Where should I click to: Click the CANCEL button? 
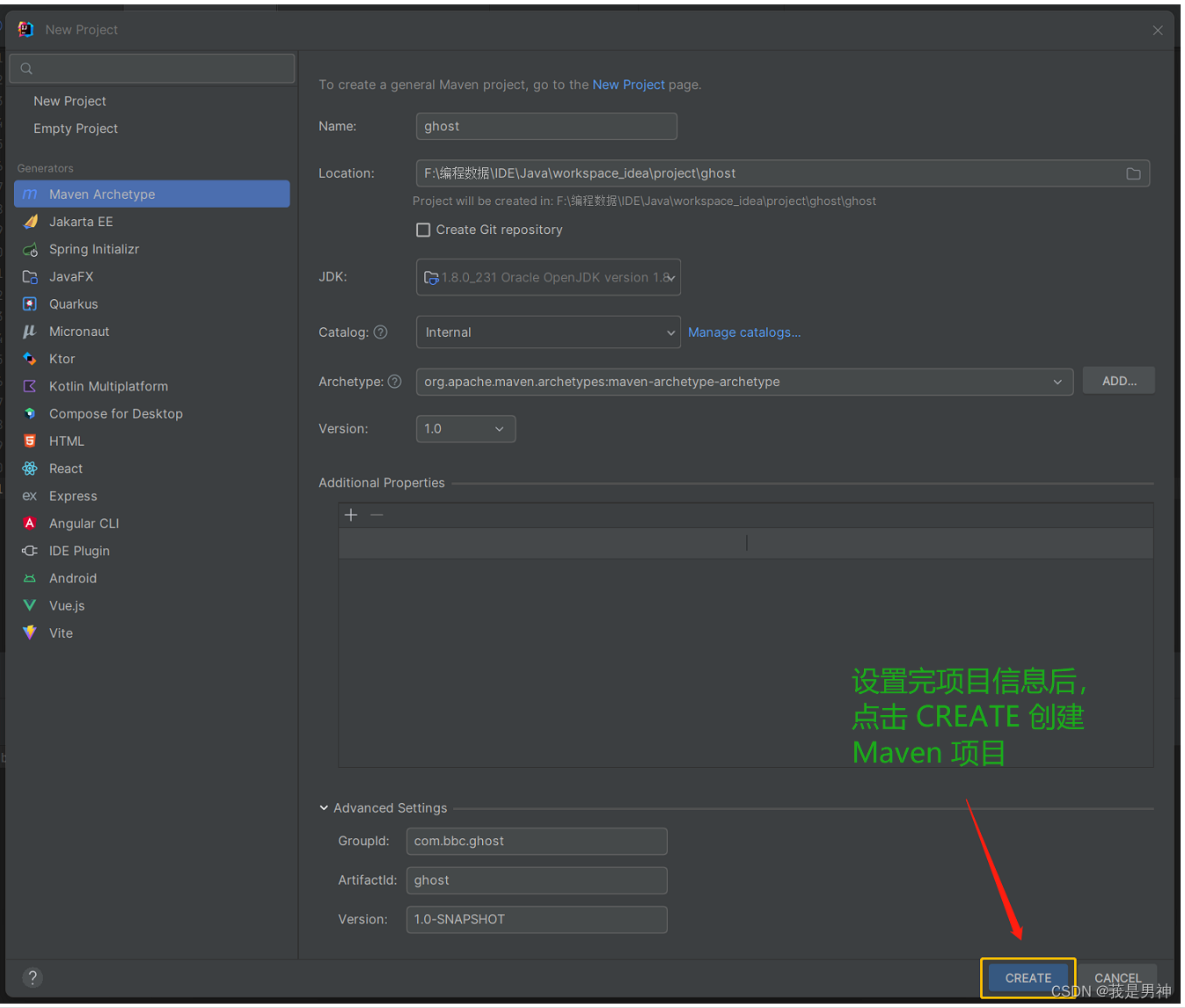[x=1118, y=978]
